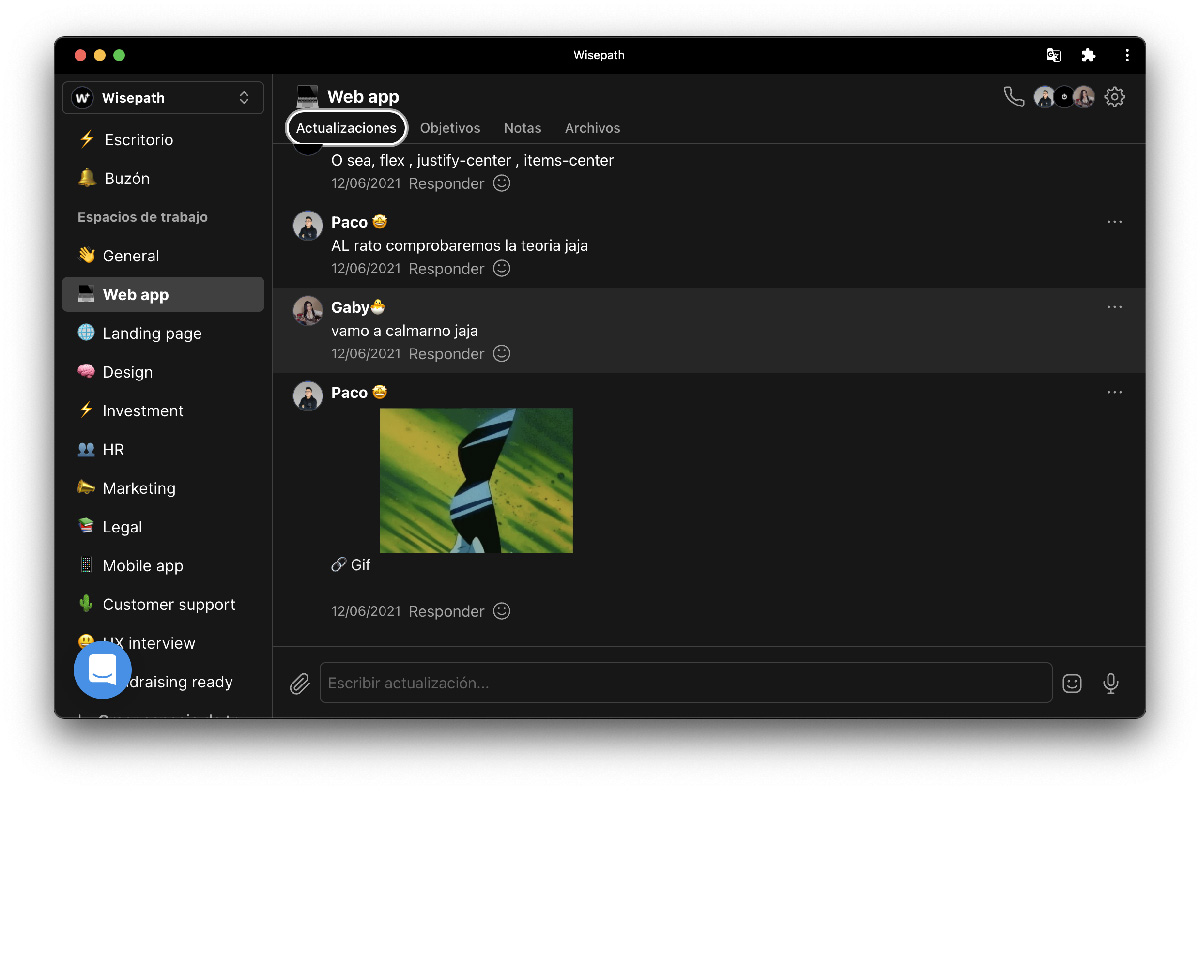Select the General workspace
The height and width of the screenshot is (960, 1200).
pos(163,256)
